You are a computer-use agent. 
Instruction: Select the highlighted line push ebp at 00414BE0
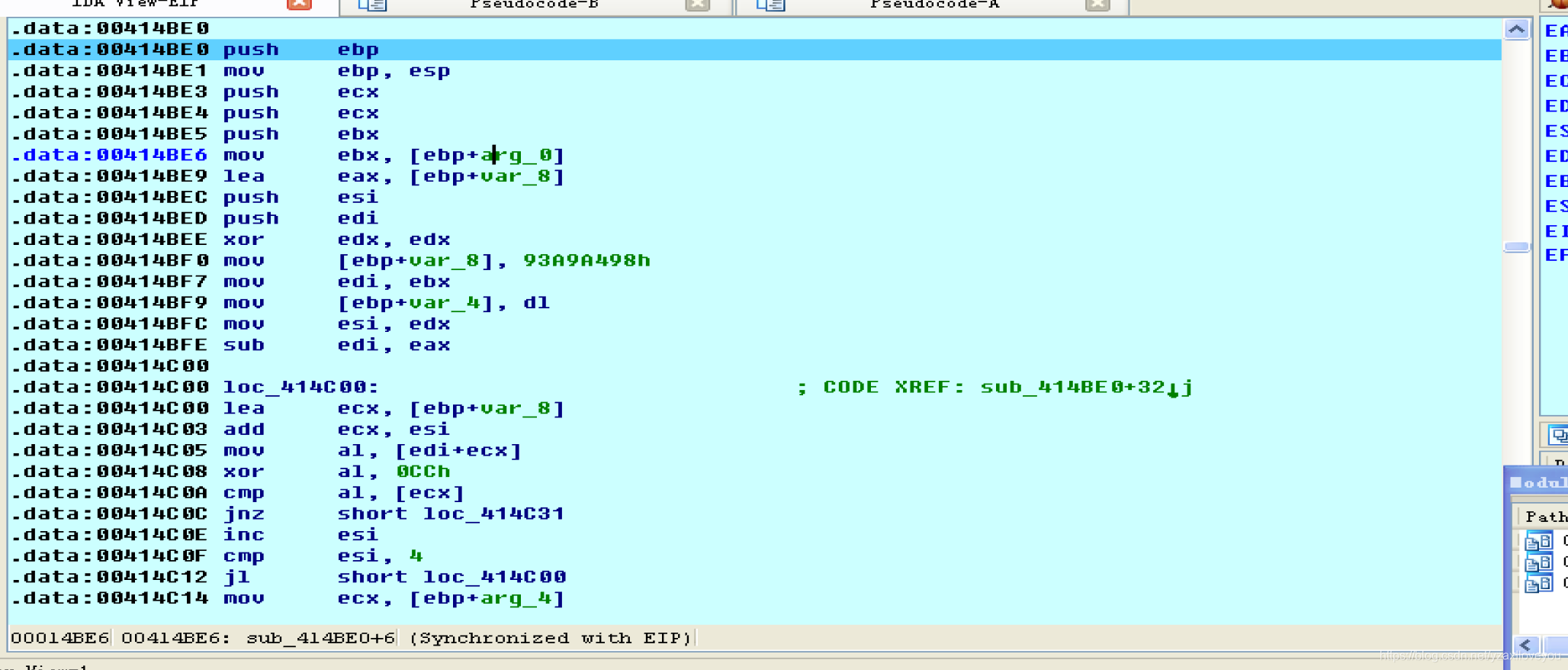[x=754, y=50]
